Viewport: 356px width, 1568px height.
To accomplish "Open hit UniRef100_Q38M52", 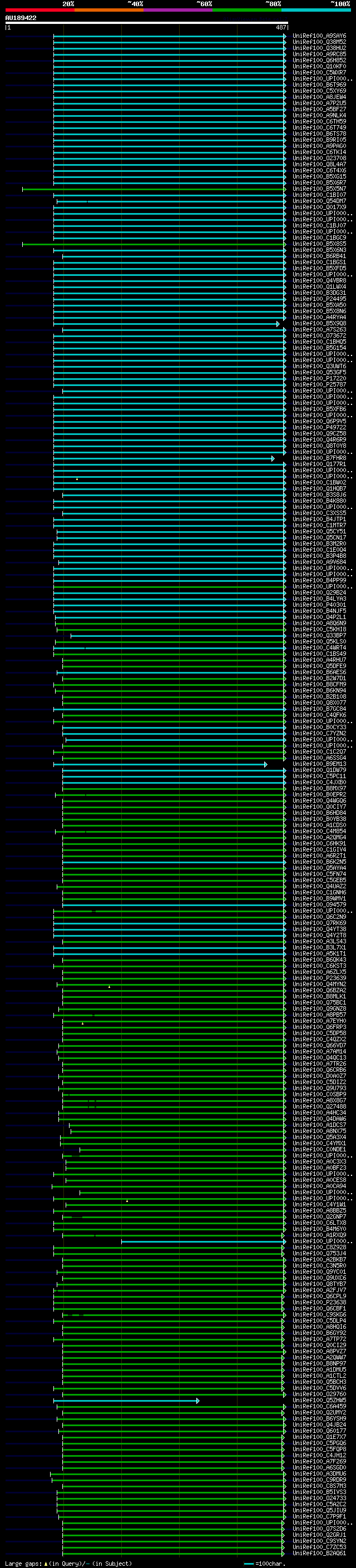I will [319, 42].
